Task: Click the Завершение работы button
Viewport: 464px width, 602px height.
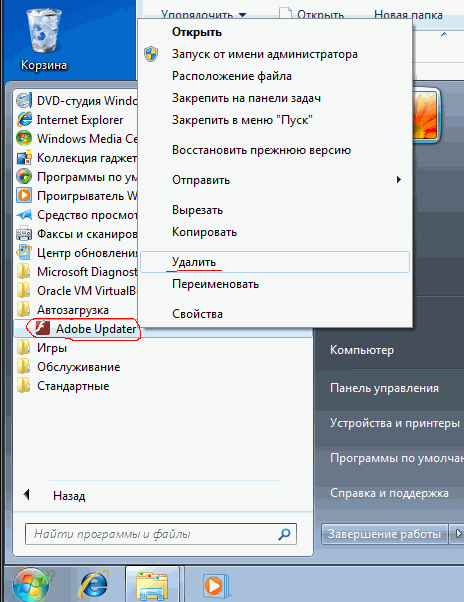Action: (x=385, y=534)
